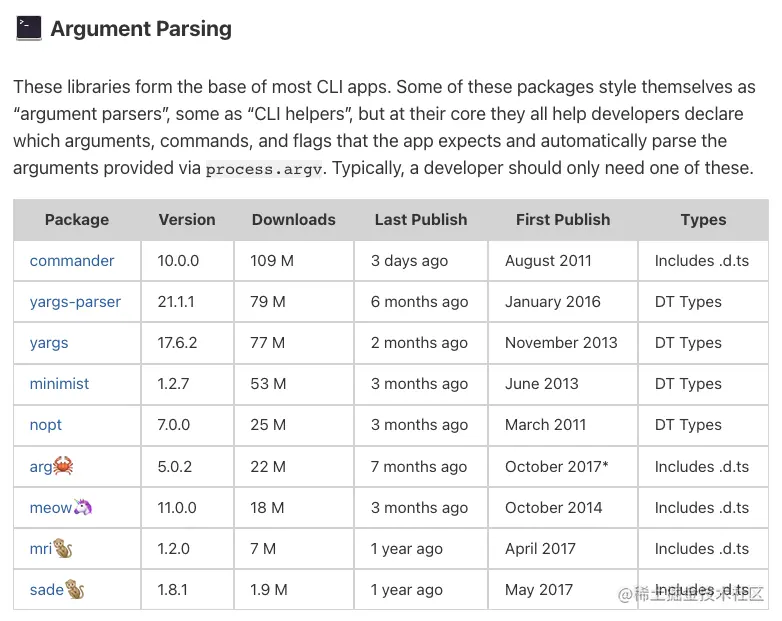Image resolution: width=782 pixels, height=621 pixels.
Task: Click the chipmunk emoji next to sade
Action: tap(75, 589)
